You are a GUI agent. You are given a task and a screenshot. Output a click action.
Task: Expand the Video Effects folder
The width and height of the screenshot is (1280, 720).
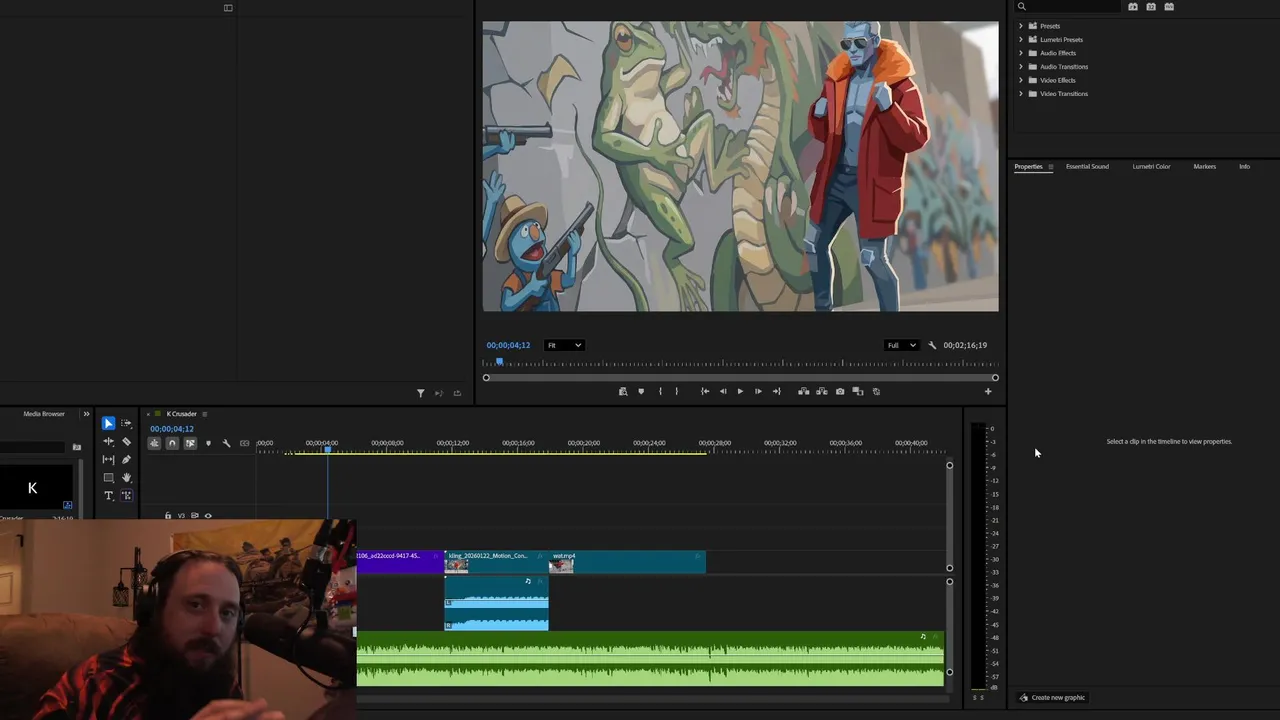click(x=1021, y=80)
